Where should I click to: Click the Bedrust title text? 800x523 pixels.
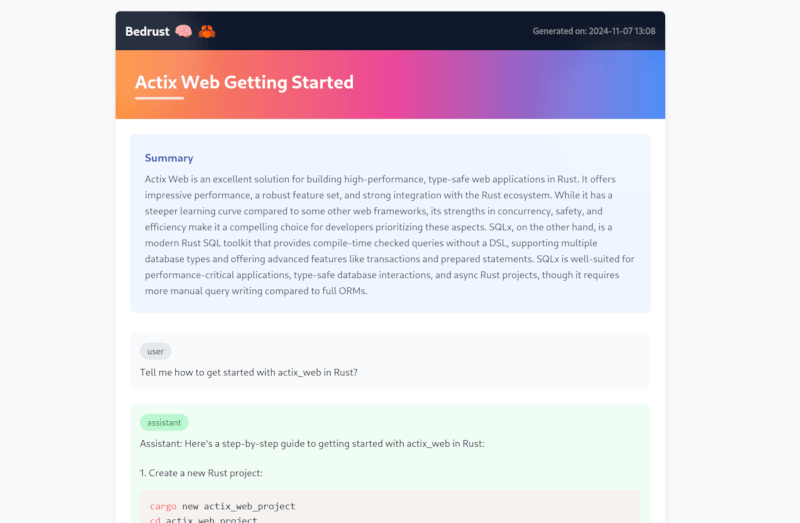point(147,31)
